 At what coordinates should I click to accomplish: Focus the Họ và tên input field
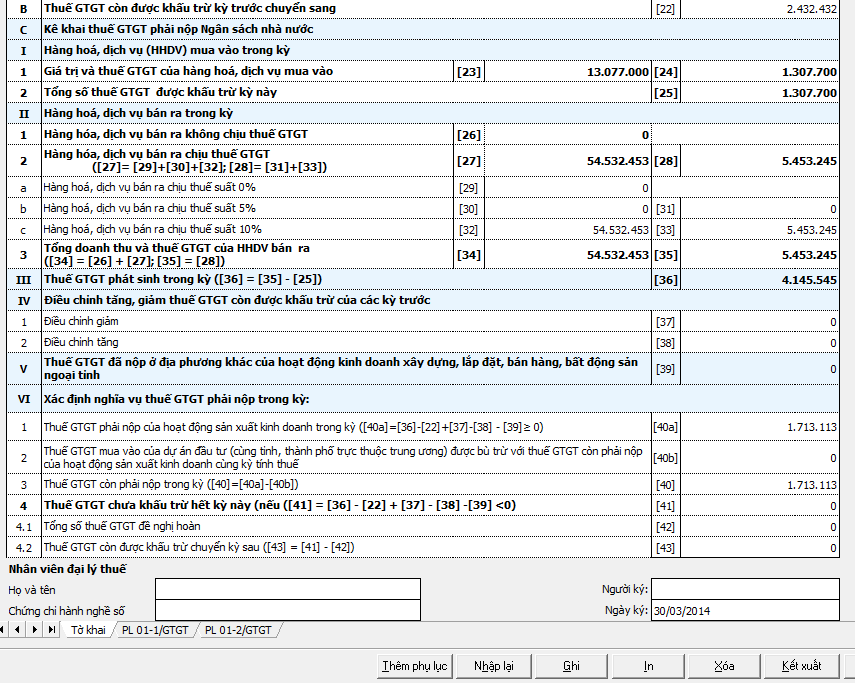pos(288,589)
